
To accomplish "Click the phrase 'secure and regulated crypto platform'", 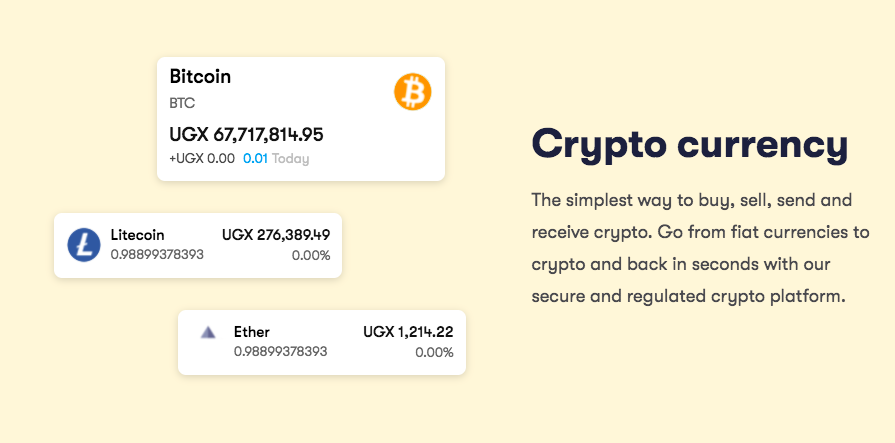I will pos(688,297).
